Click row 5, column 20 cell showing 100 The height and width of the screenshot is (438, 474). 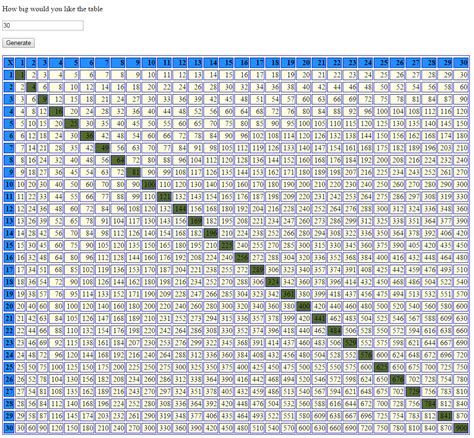304,124
